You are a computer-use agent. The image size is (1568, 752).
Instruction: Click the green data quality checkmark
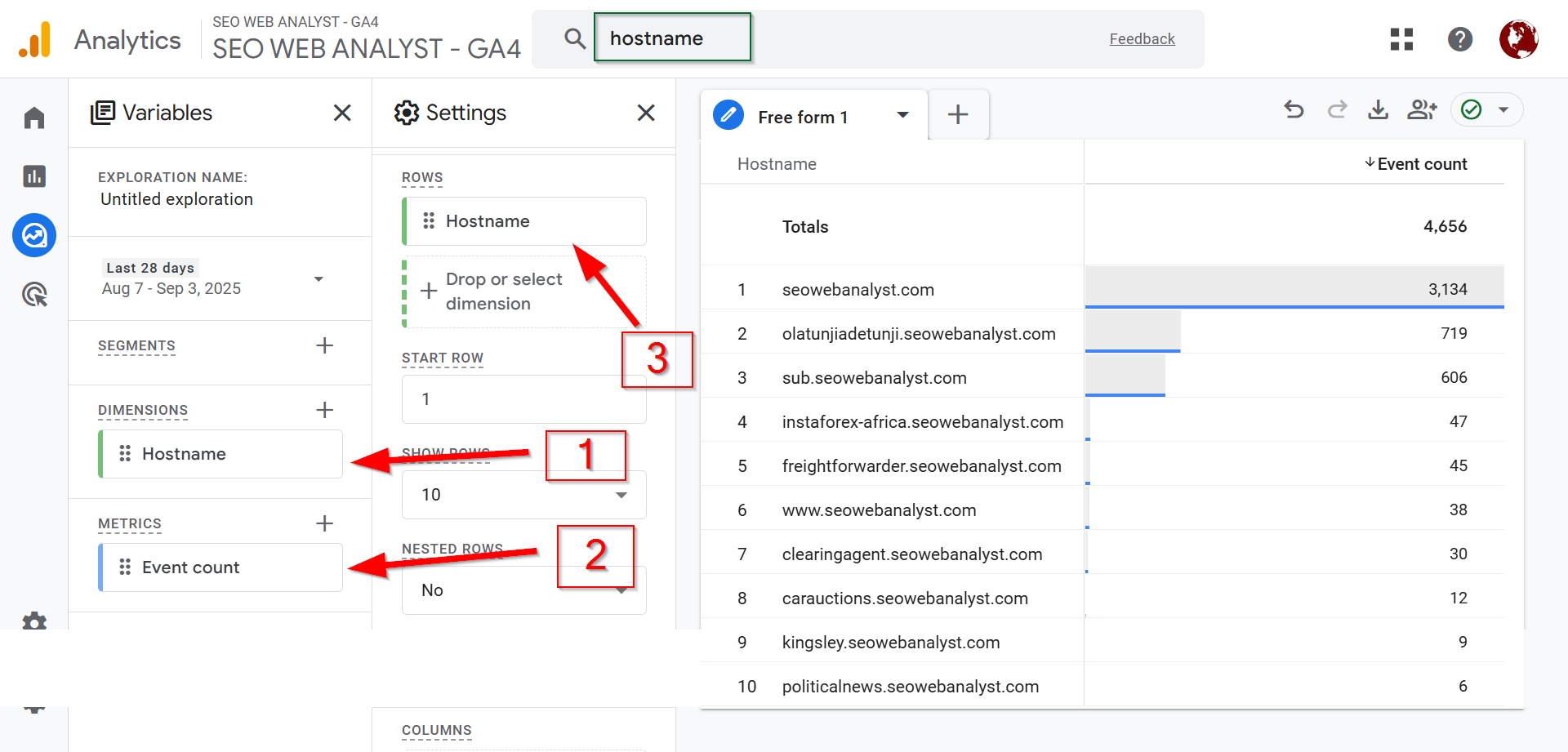(1472, 109)
